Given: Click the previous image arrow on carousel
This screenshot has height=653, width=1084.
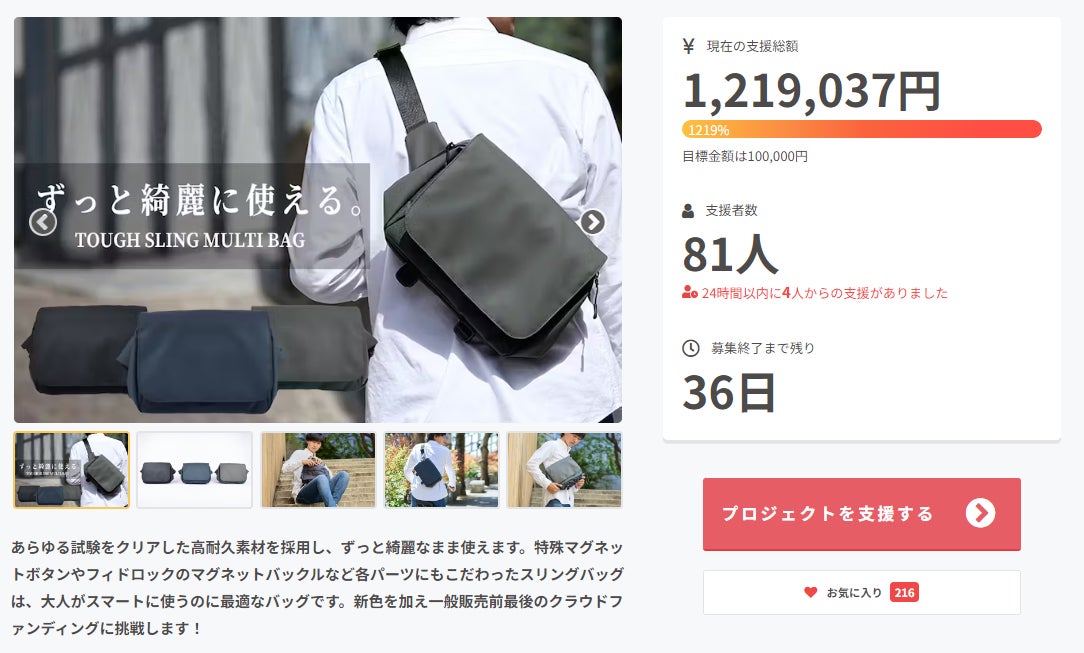Looking at the screenshot, I should (x=43, y=222).
